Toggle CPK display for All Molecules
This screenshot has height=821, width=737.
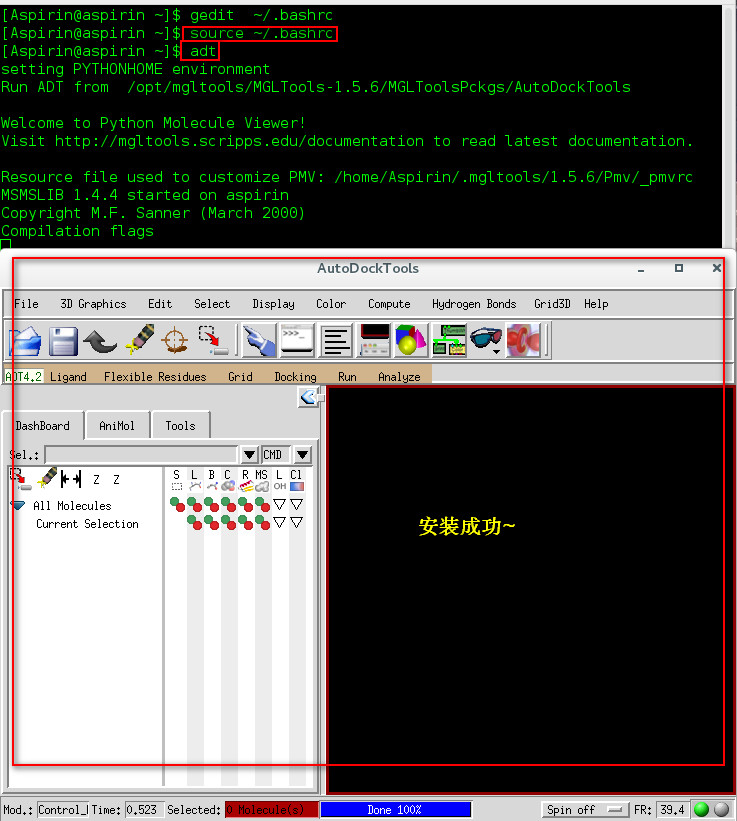229,505
